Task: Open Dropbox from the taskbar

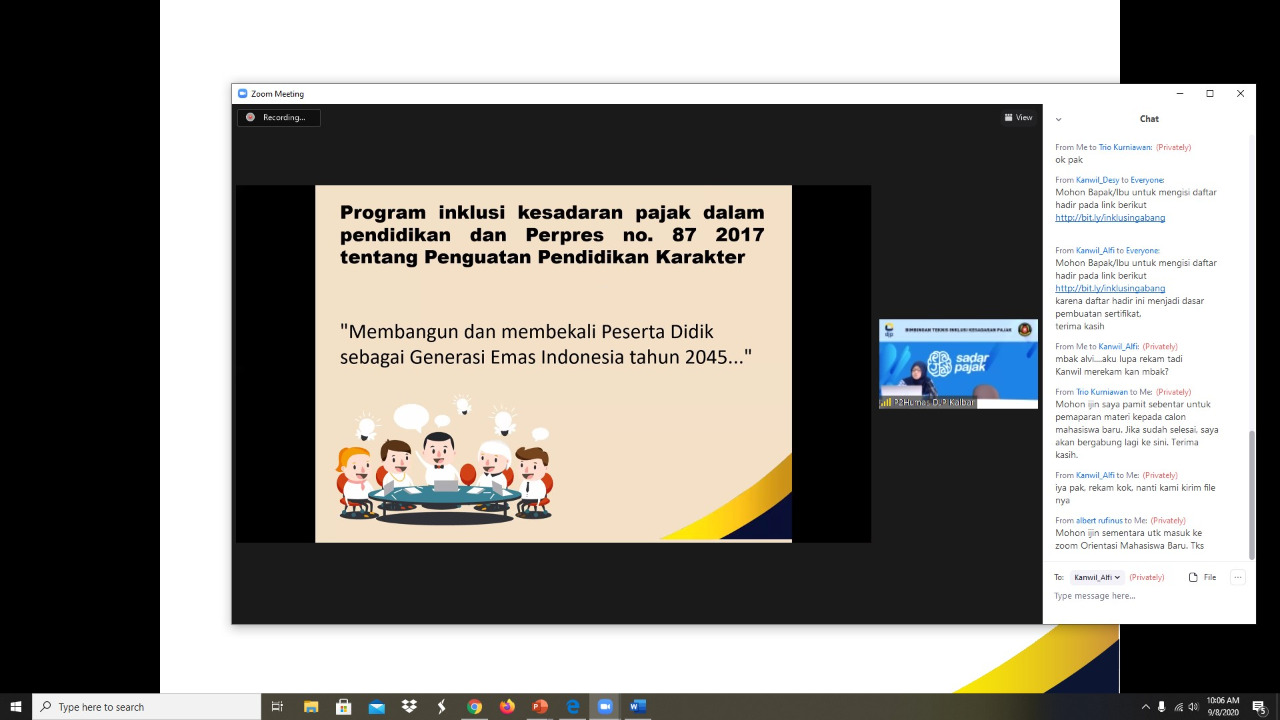Action: tap(409, 707)
